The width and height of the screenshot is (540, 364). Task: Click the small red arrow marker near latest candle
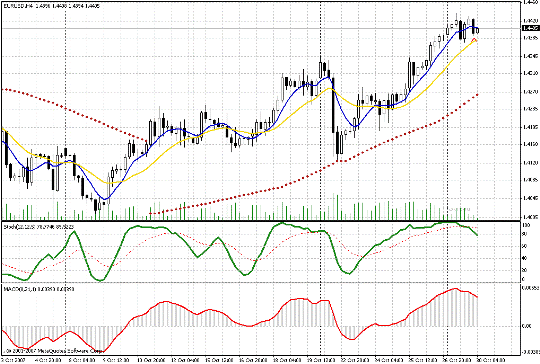pos(475,40)
